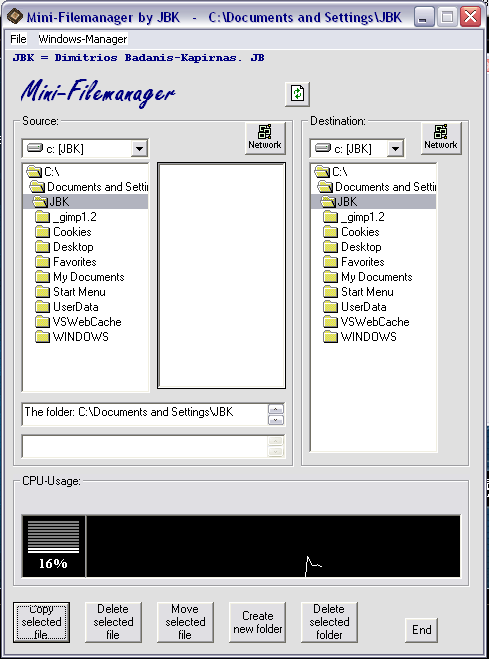Open the Windows-Manager menu
This screenshot has height=659, width=489.
point(83,39)
